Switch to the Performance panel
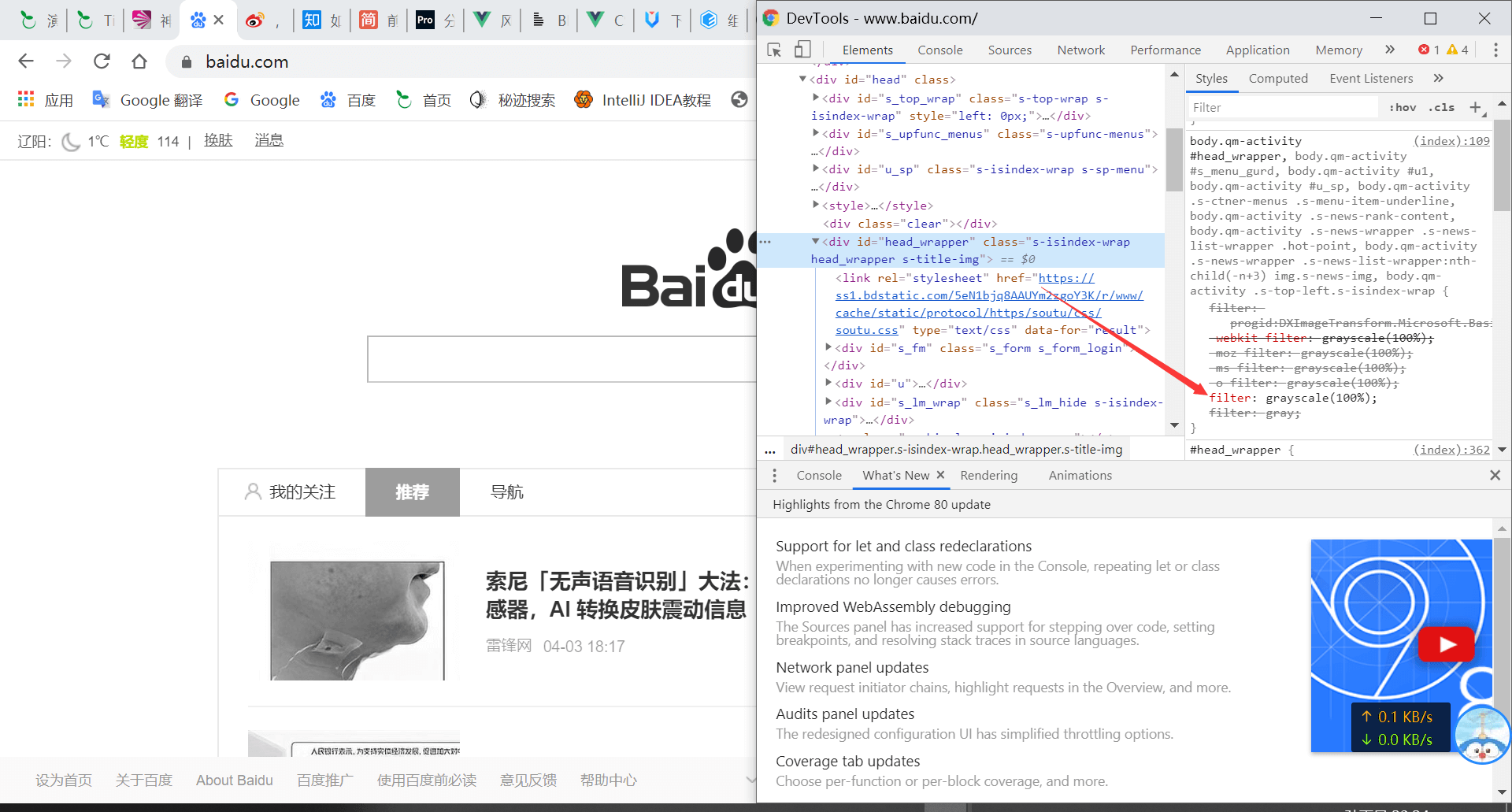Screen dimensions: 1512x812 coord(1165,50)
